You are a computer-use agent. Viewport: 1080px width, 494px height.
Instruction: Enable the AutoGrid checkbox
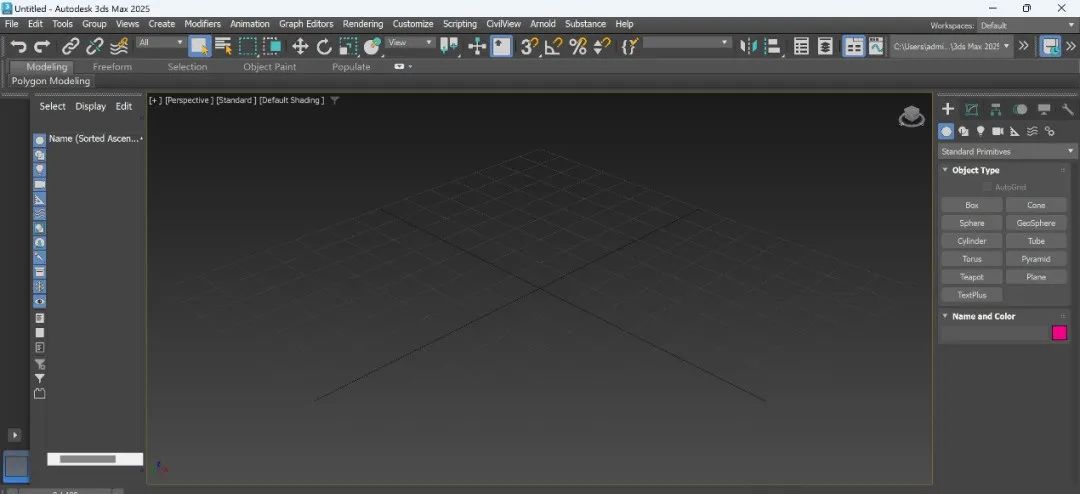click(x=987, y=187)
